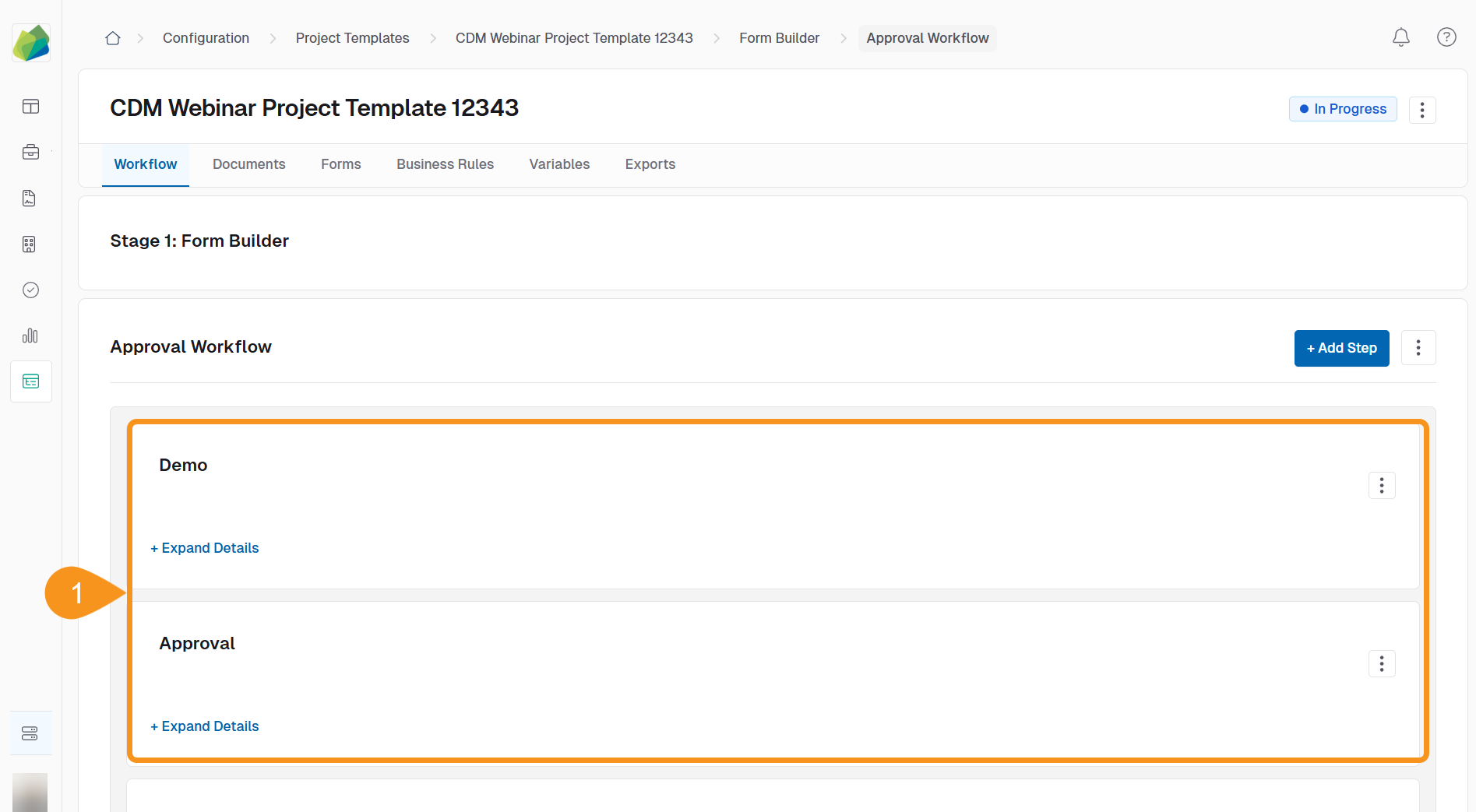This screenshot has width=1476, height=812.
Task: Open the Documents icon in left sidebar
Action: (x=30, y=198)
